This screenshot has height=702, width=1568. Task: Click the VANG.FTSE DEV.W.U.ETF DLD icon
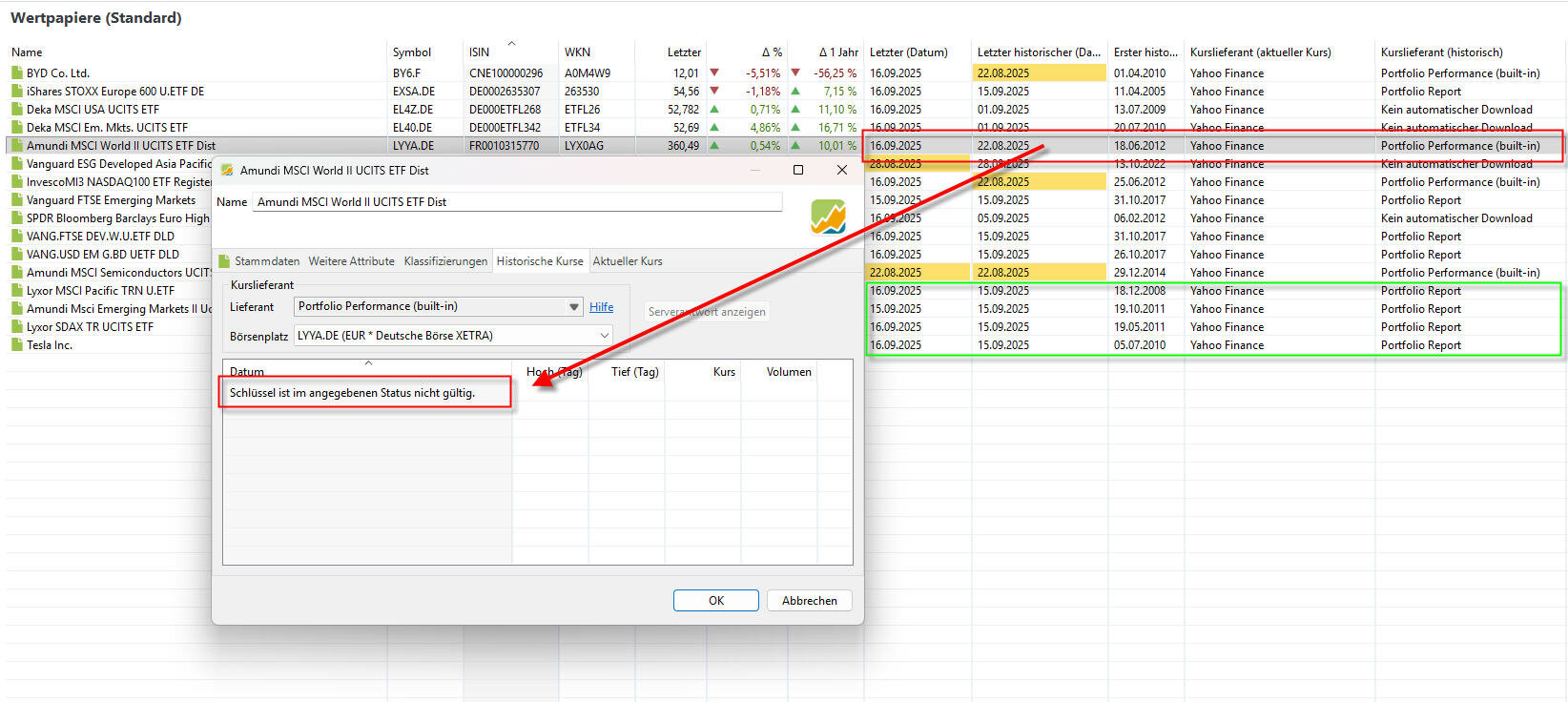[x=16, y=237]
